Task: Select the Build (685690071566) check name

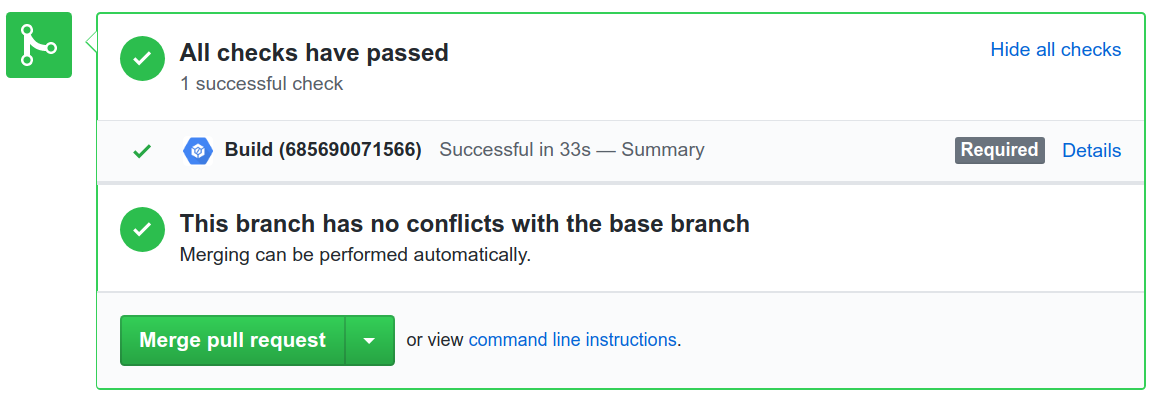Action: click(x=323, y=150)
